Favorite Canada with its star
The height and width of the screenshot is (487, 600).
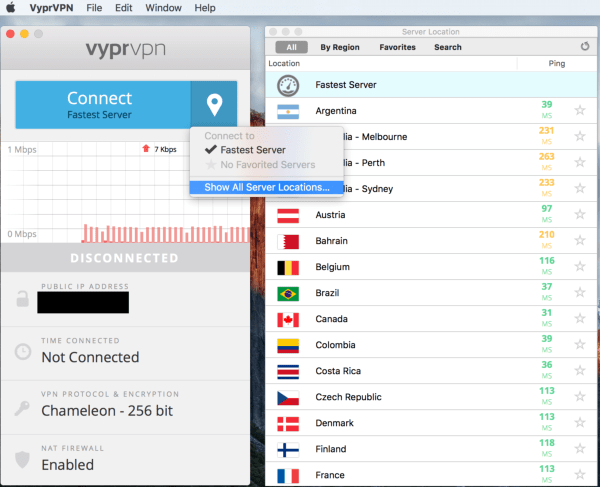[x=580, y=318]
